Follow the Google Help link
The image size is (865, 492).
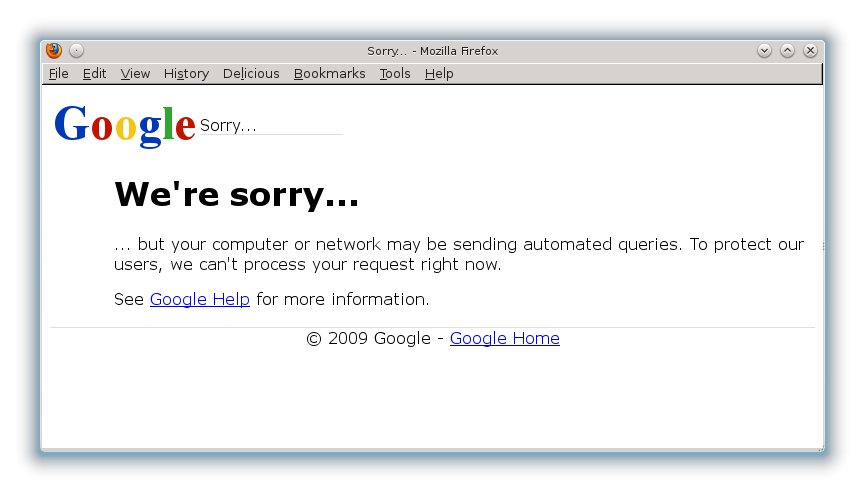click(x=200, y=299)
